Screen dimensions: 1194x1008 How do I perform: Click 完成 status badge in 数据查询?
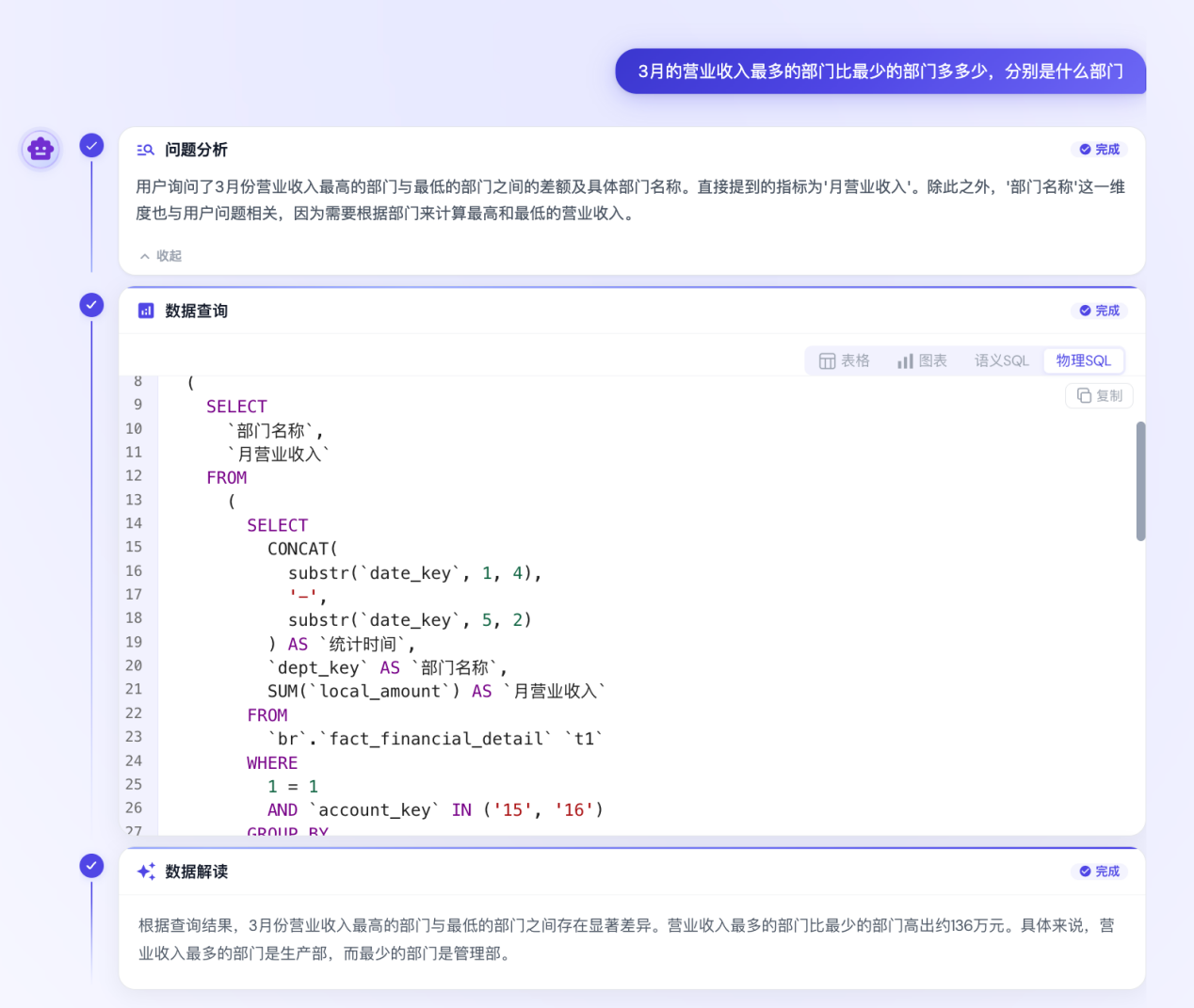(x=1099, y=311)
